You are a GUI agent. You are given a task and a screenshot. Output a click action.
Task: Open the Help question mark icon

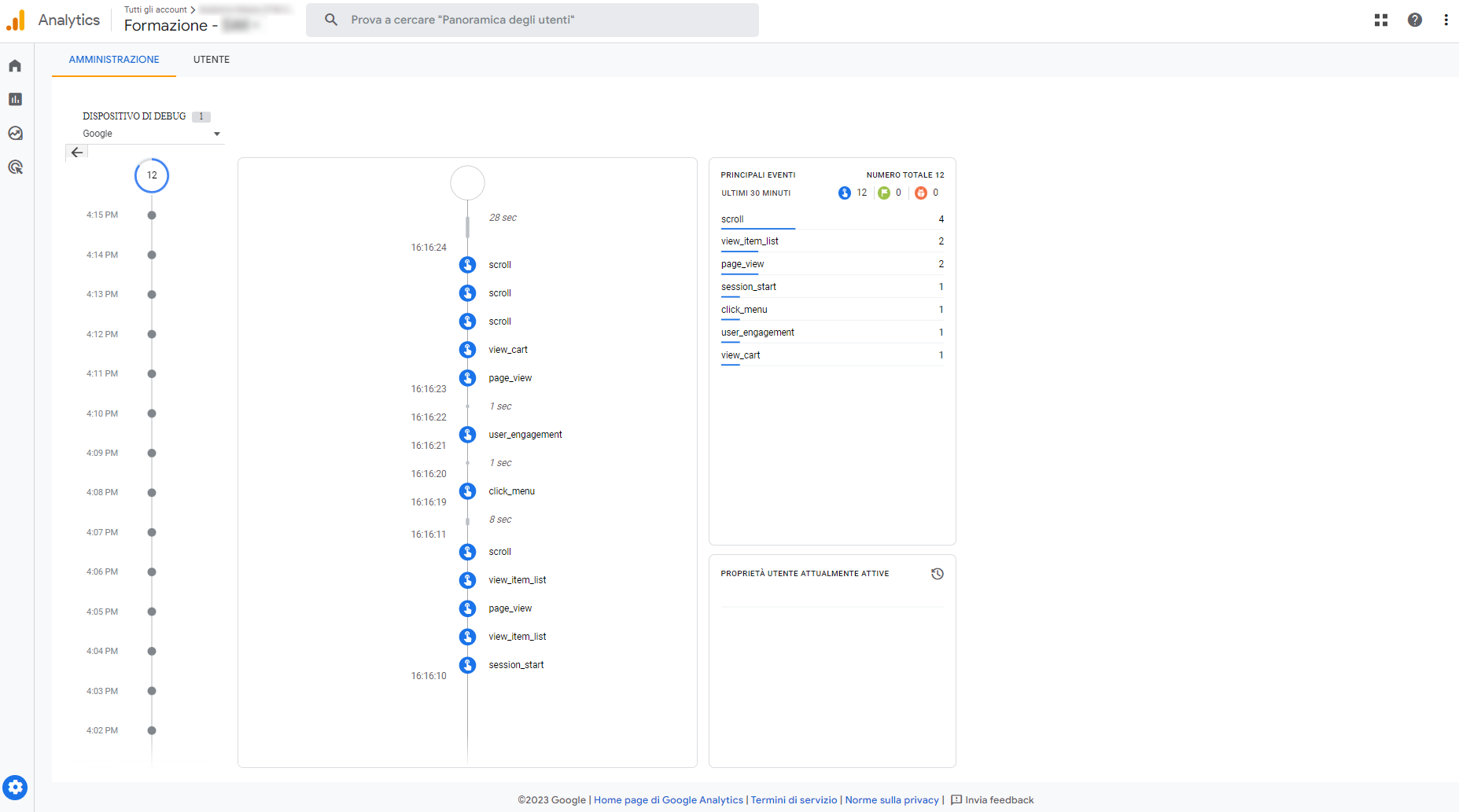(x=1414, y=20)
